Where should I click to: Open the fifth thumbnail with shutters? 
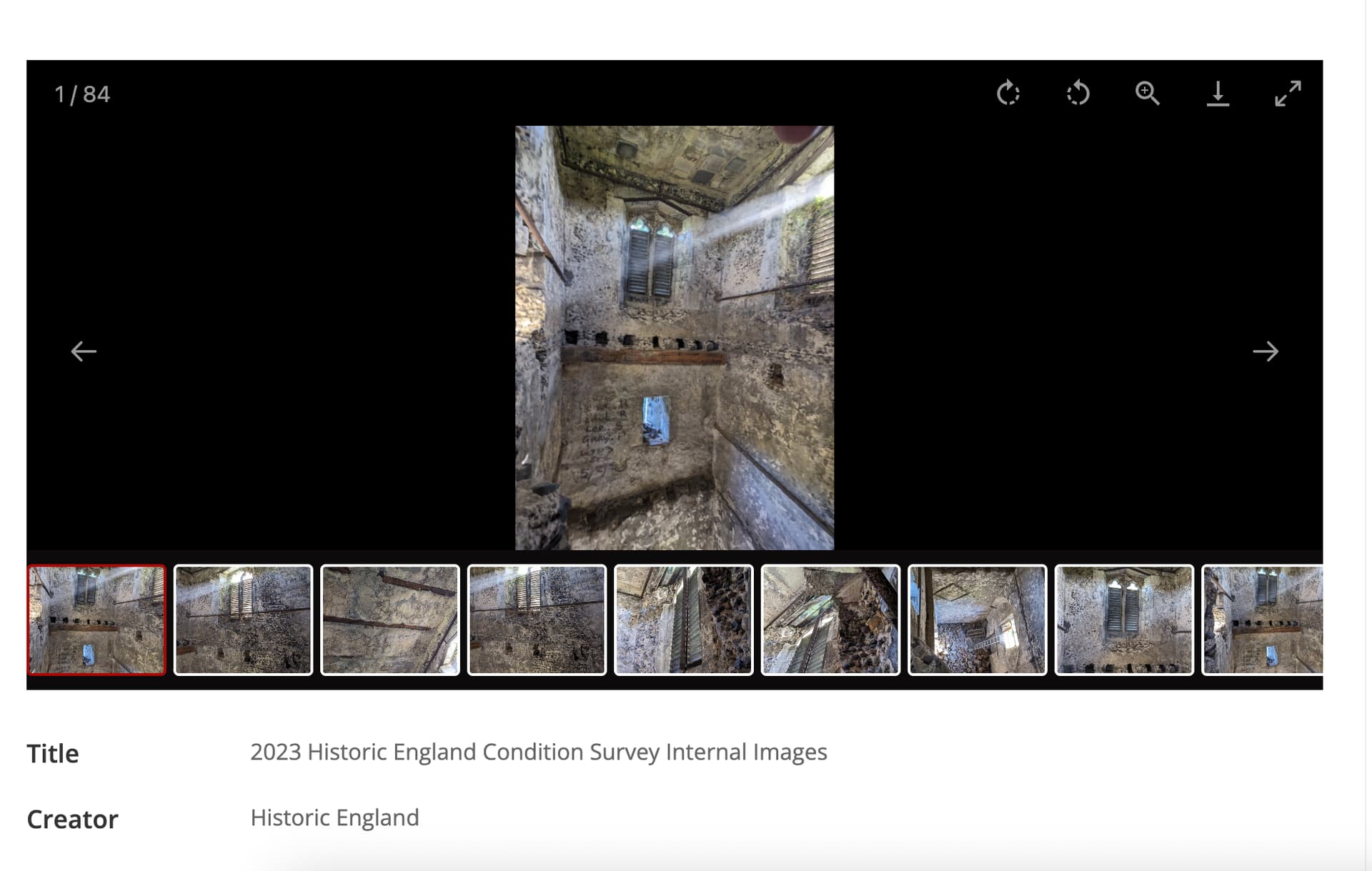pos(684,620)
